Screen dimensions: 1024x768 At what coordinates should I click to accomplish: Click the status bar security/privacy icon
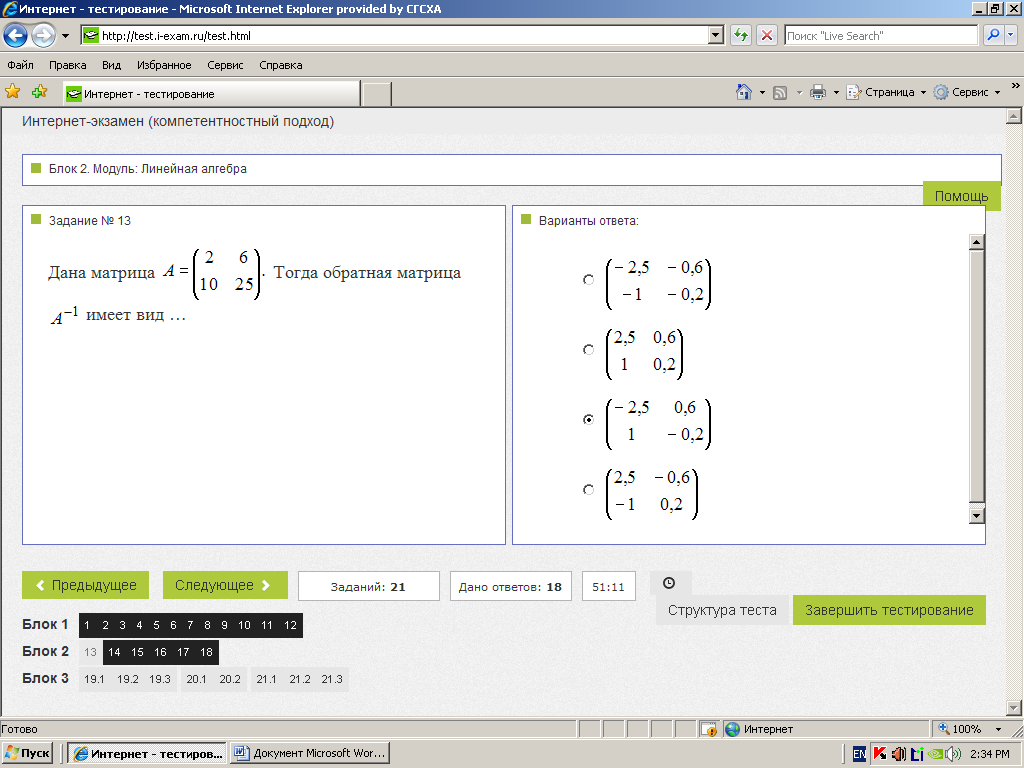point(709,729)
